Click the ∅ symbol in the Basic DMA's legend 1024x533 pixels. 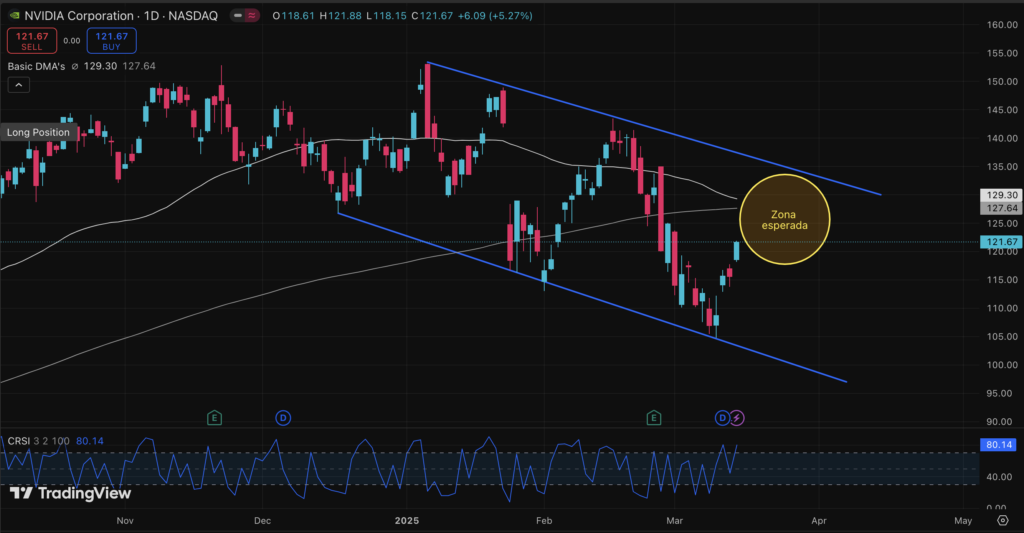click(x=74, y=66)
